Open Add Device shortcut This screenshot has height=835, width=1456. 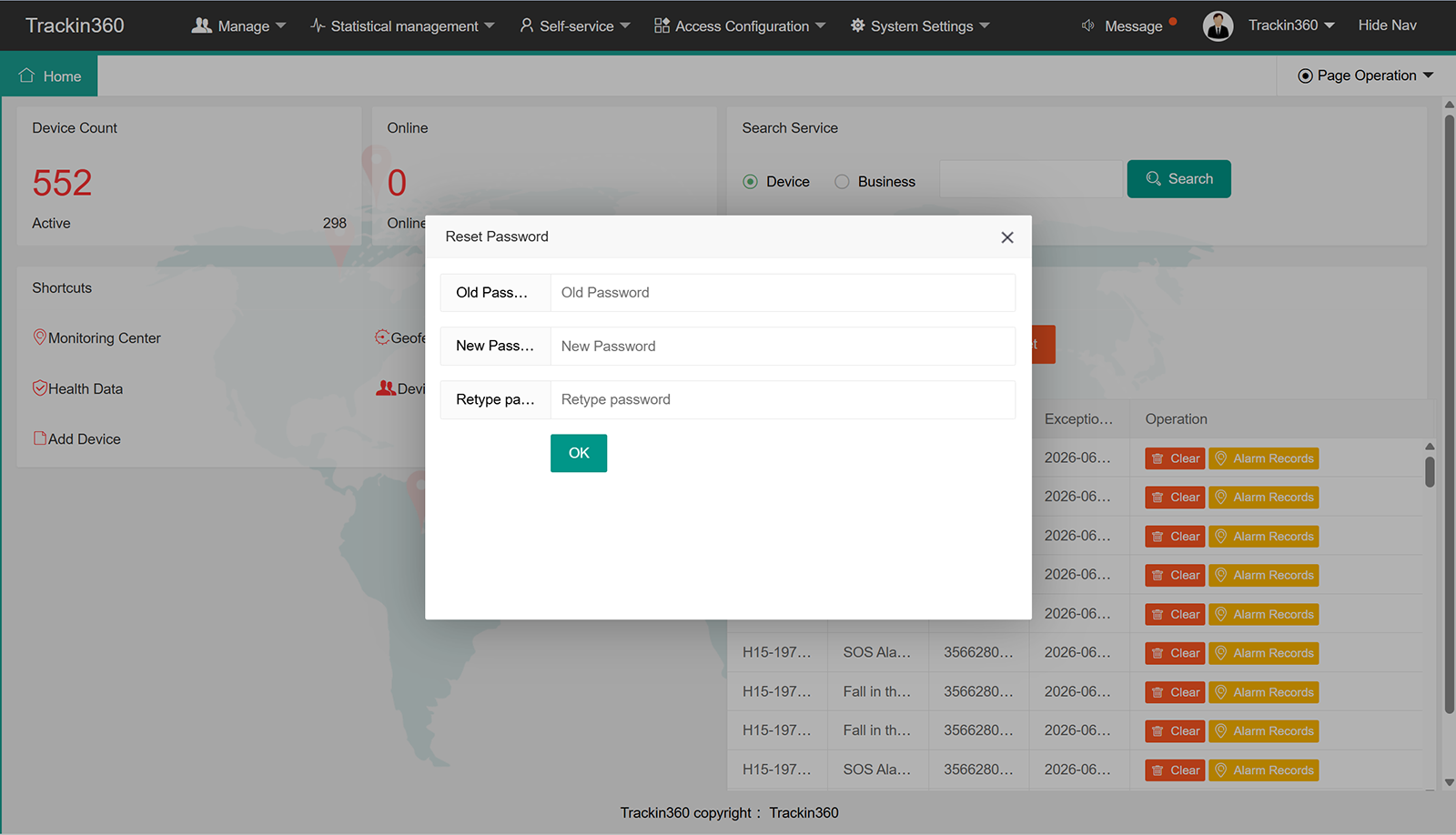click(76, 438)
